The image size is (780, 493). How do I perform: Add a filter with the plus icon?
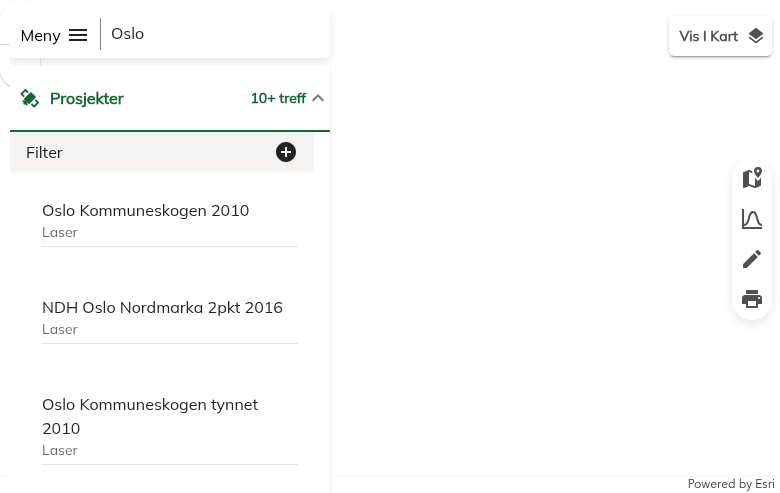[286, 152]
